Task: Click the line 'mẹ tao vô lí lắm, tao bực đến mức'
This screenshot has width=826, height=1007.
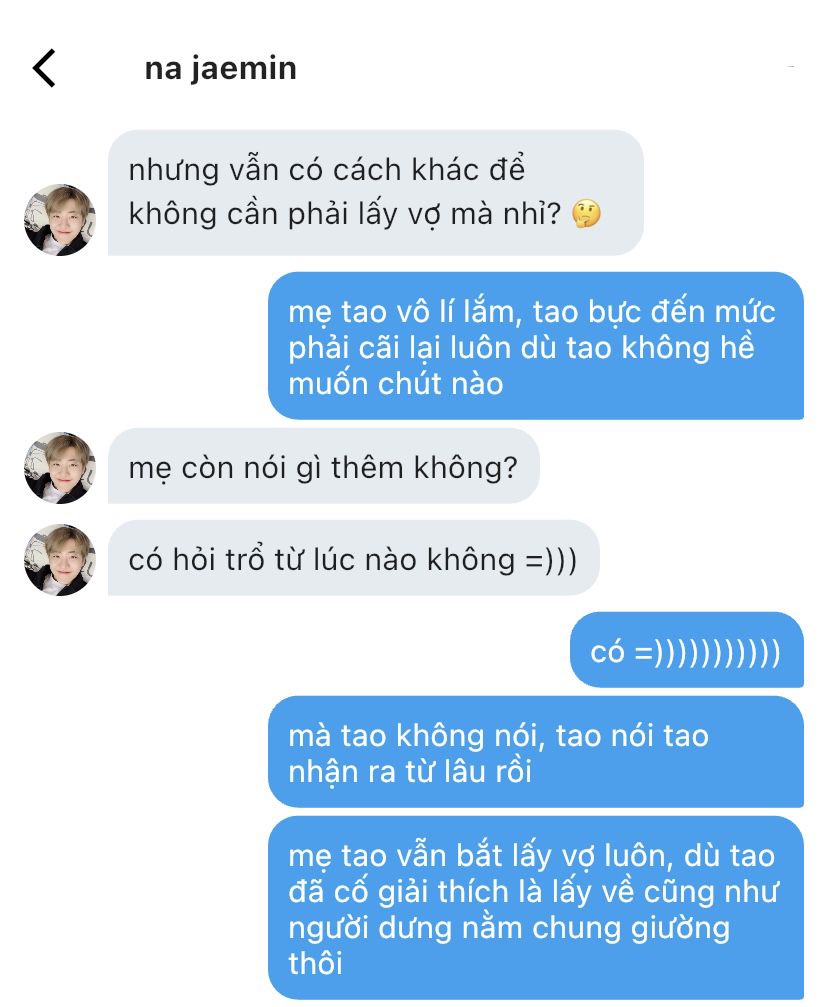Action: coord(532,312)
